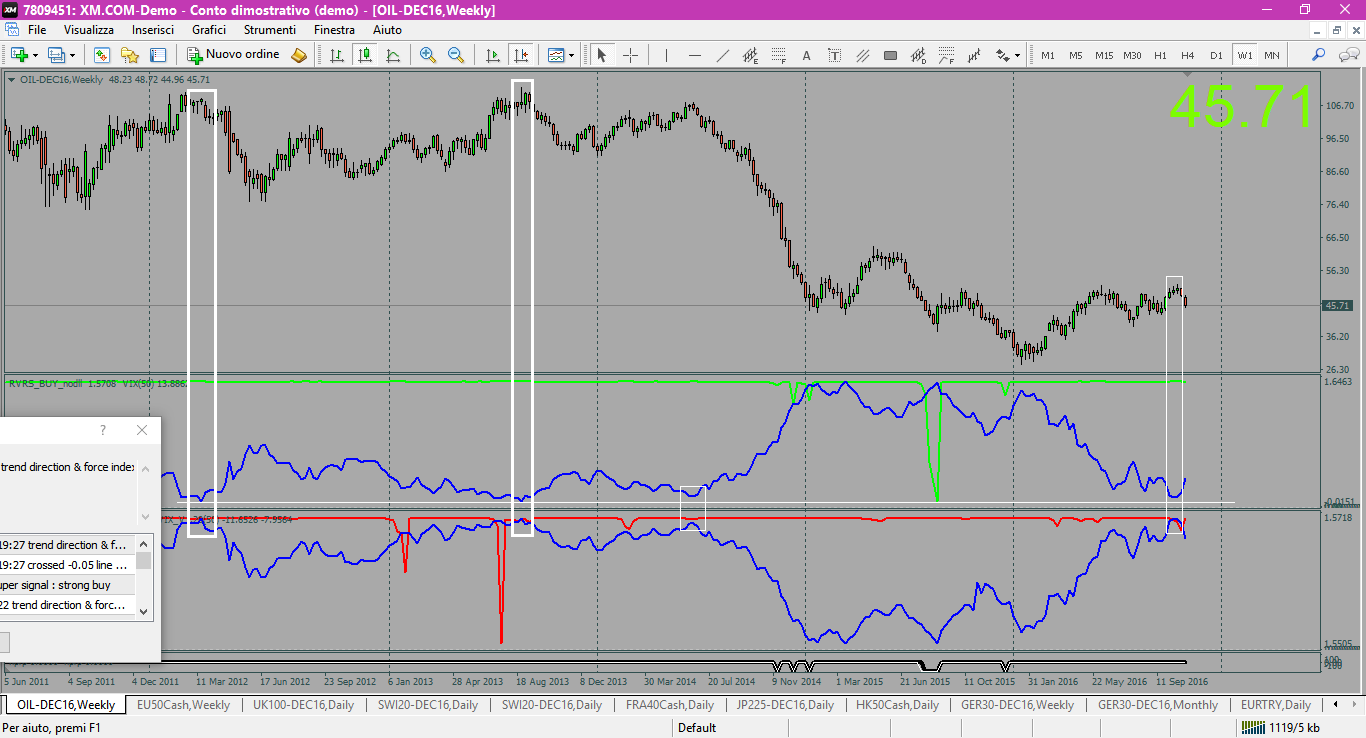This screenshot has height=738, width=1366.
Task: Open the Finestra menu
Action: click(334, 30)
